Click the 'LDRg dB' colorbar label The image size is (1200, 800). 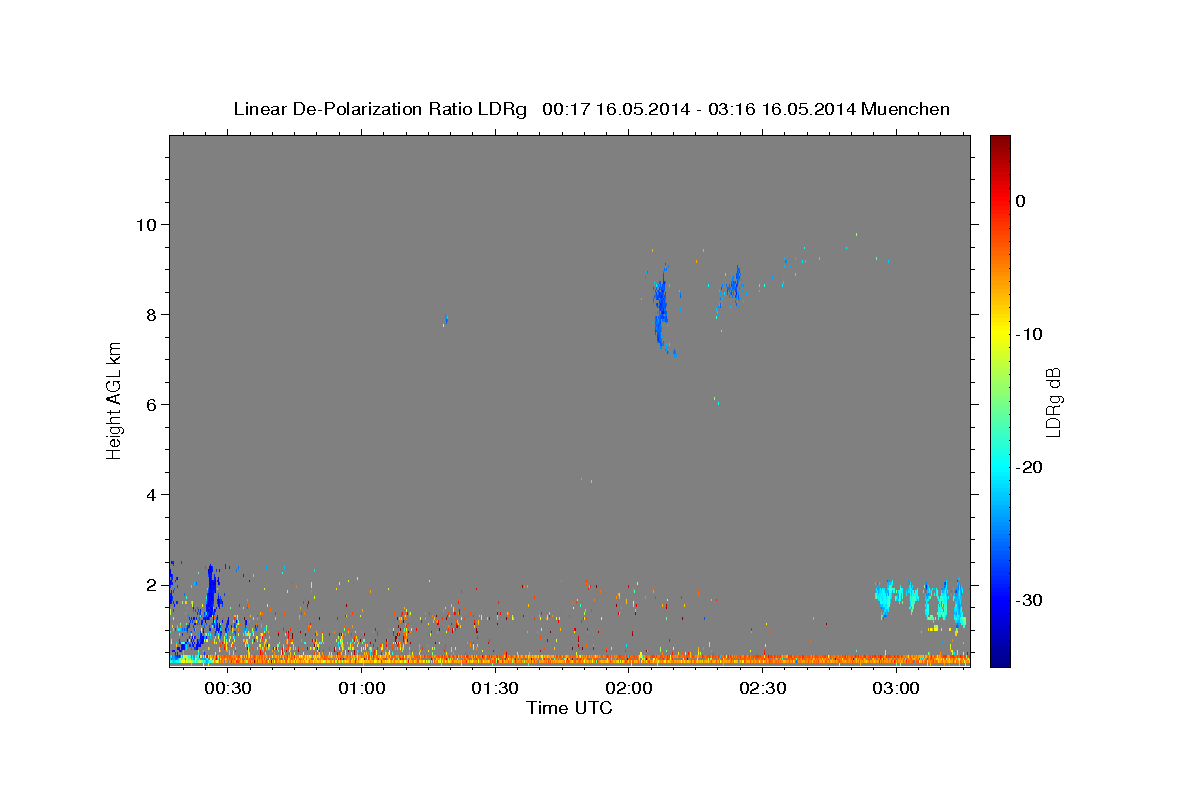[1052, 401]
